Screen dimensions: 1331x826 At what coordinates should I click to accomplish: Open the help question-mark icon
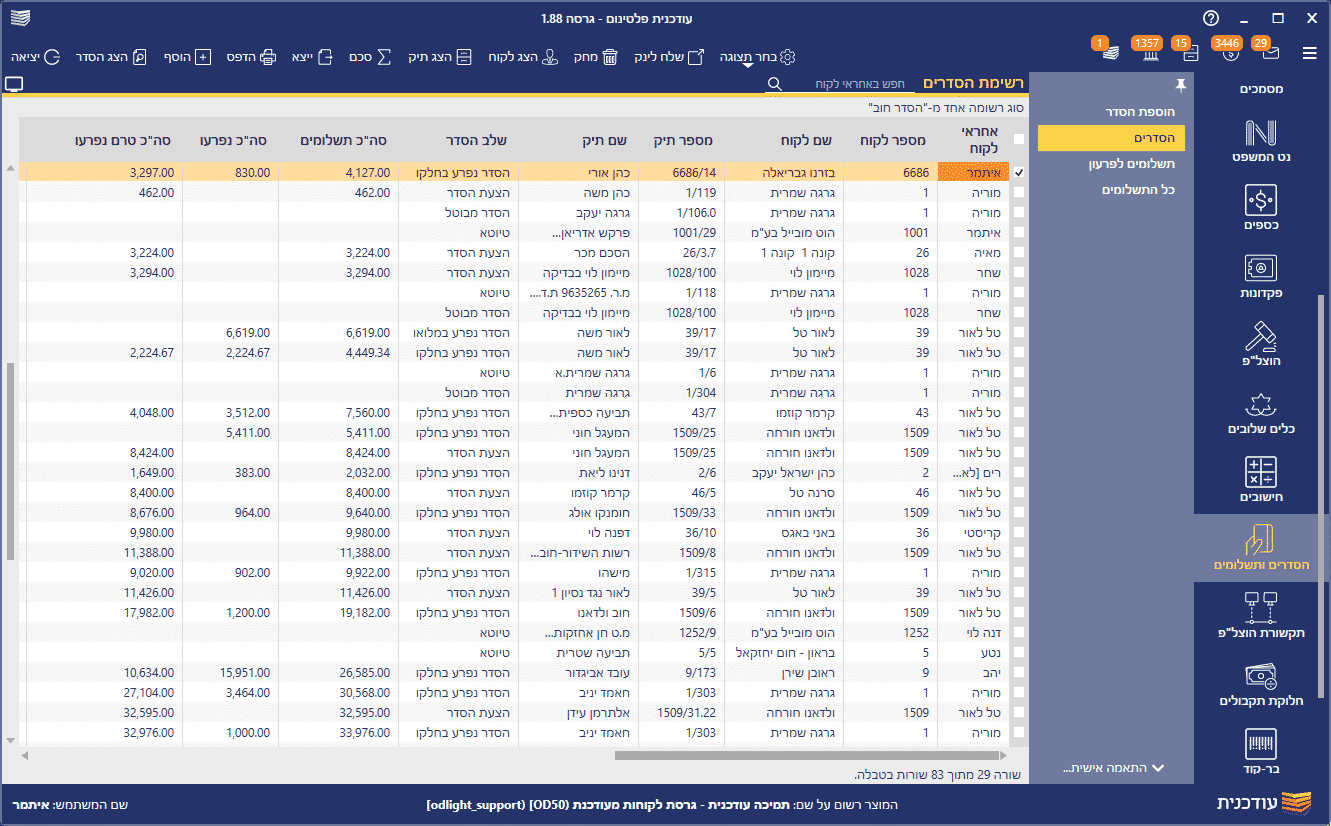tap(1211, 18)
